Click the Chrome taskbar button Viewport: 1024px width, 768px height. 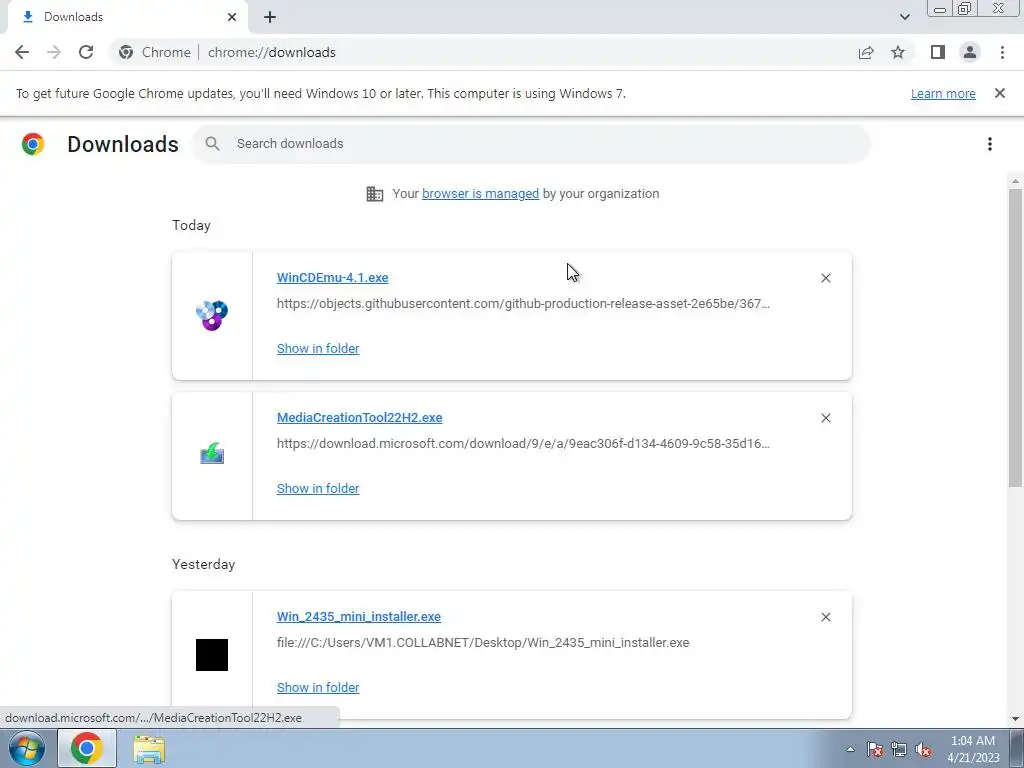87,748
